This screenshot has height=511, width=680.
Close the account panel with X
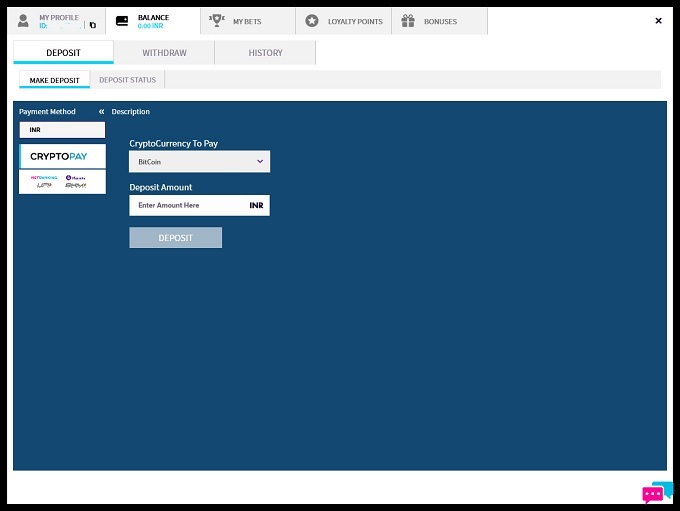pyautogui.click(x=658, y=21)
